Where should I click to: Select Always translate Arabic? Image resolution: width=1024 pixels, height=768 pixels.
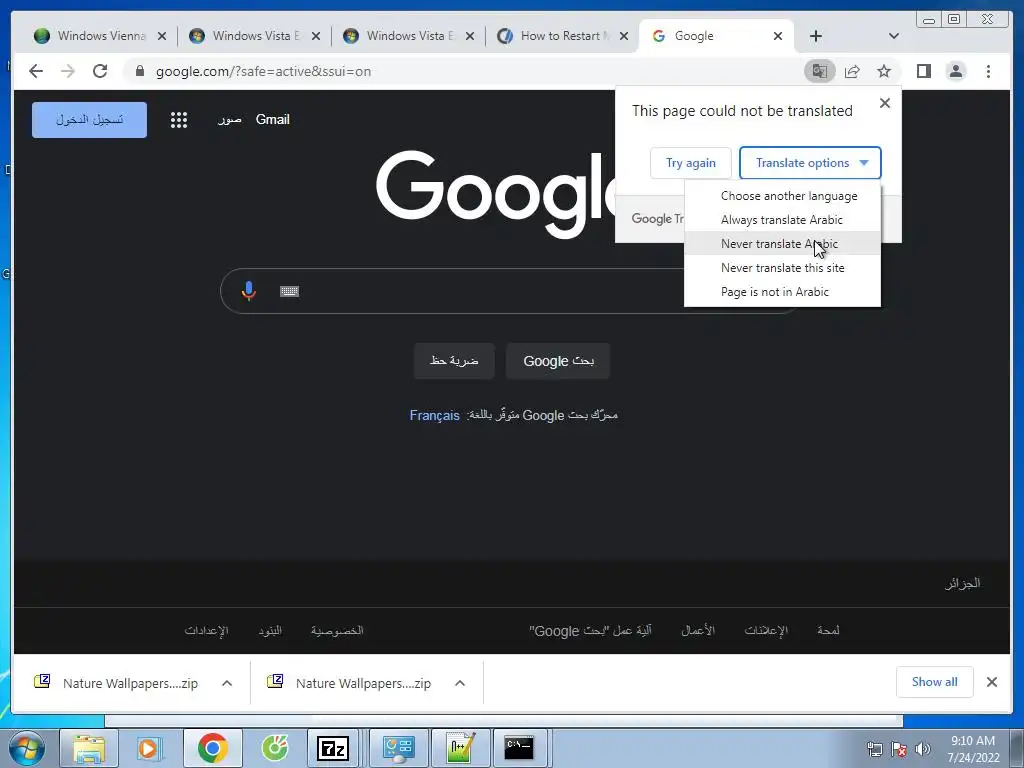click(x=782, y=220)
